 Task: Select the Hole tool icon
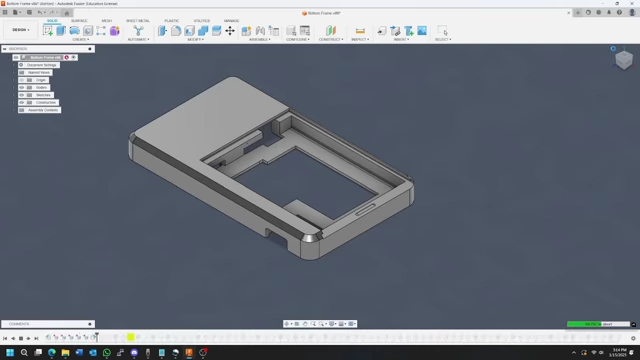tap(88, 31)
